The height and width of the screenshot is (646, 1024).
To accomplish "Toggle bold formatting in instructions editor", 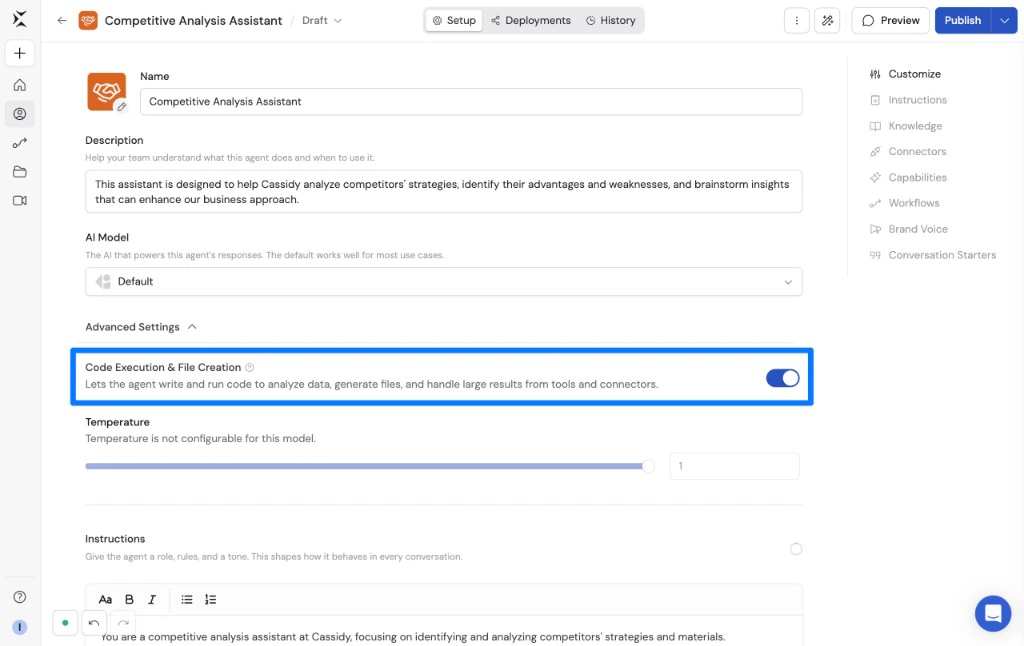I will [129, 599].
